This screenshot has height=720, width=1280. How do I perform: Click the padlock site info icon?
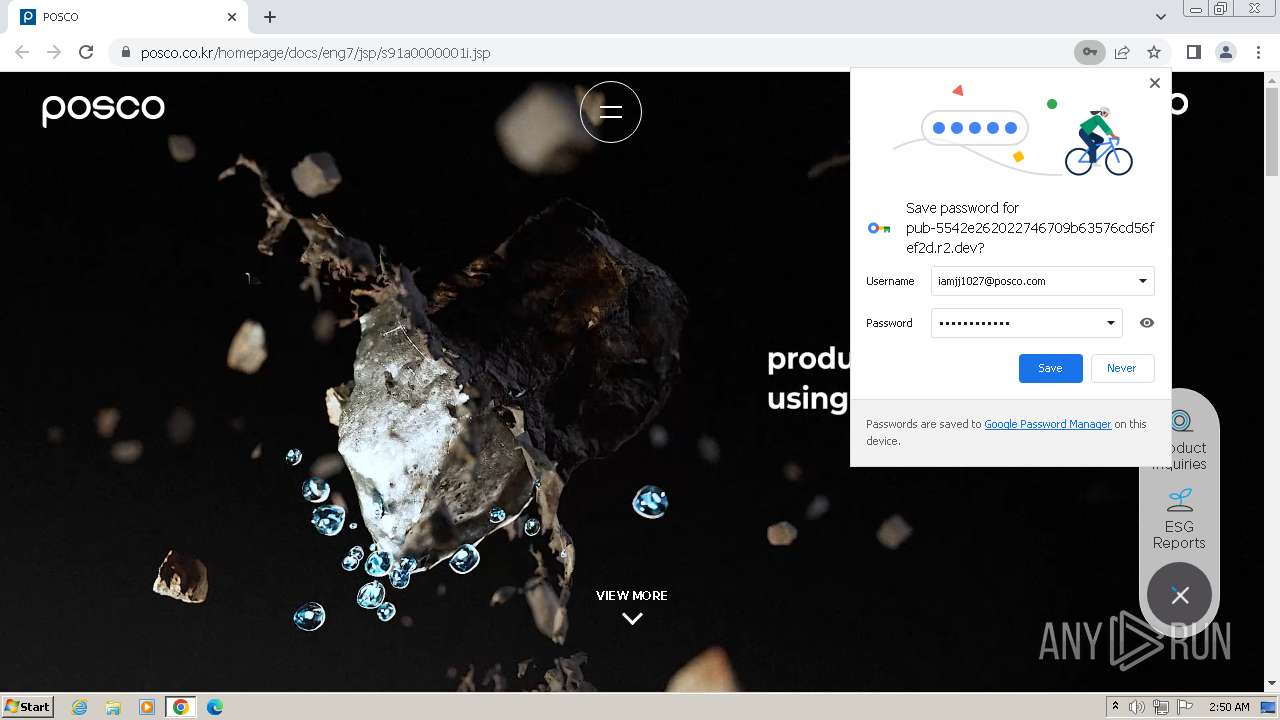(x=125, y=52)
